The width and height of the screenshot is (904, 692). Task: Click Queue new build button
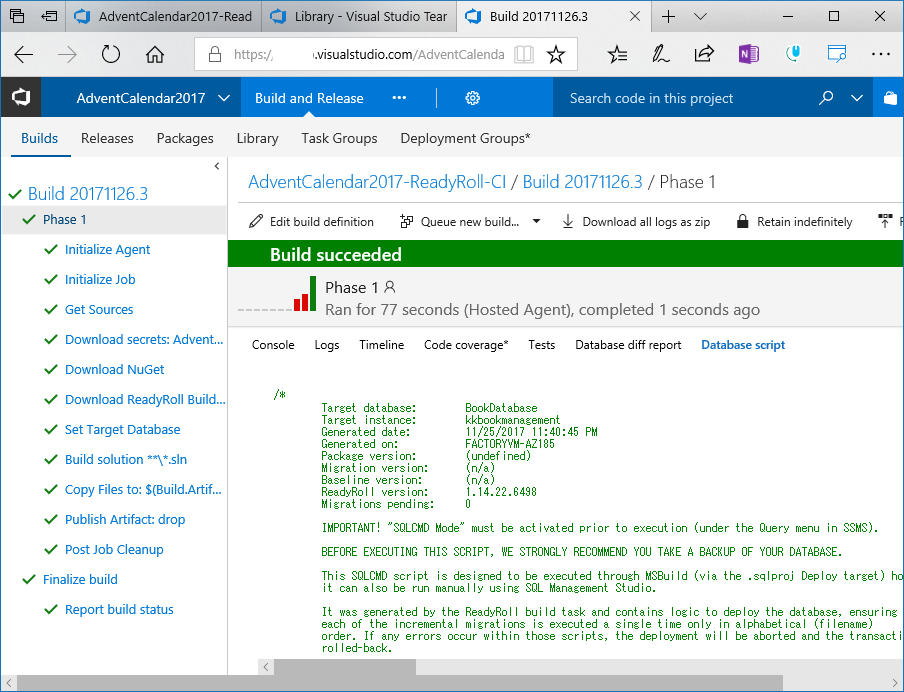[459, 221]
